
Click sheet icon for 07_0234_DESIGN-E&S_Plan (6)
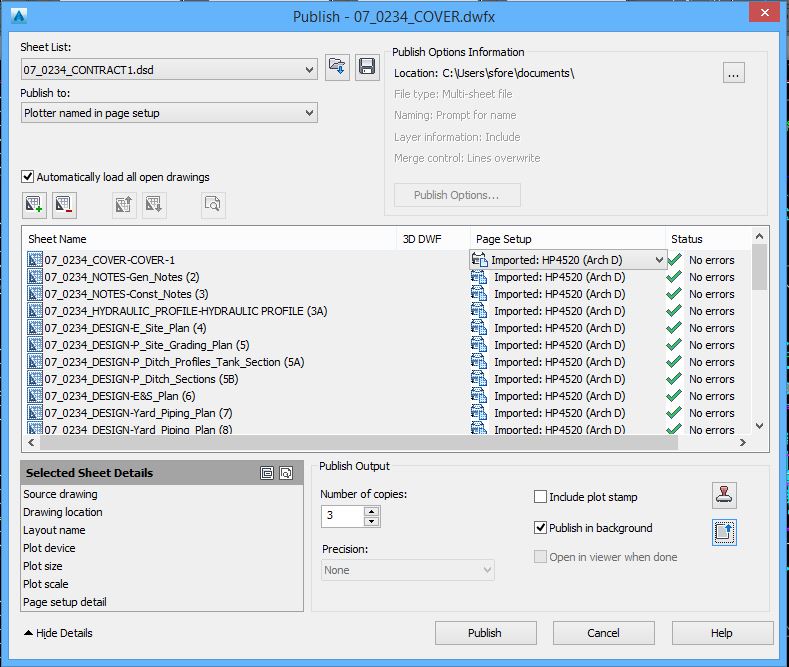click(x=35, y=396)
